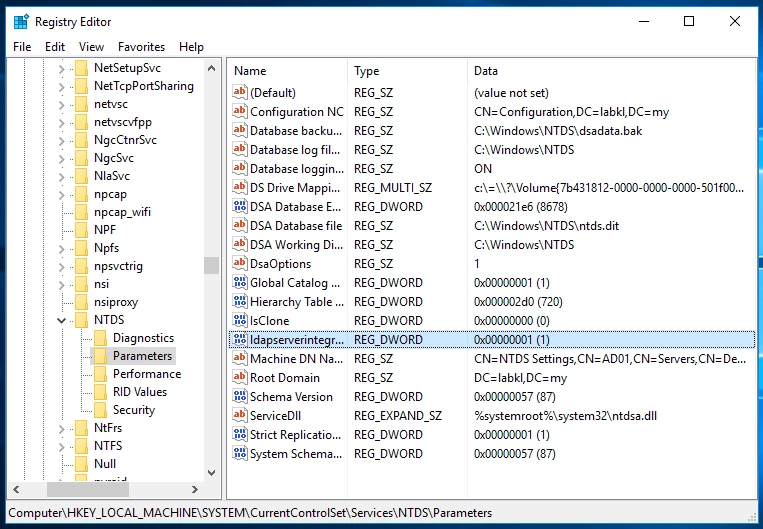Select the binary icon beside IsClone
763x529 pixels.
tap(240, 320)
